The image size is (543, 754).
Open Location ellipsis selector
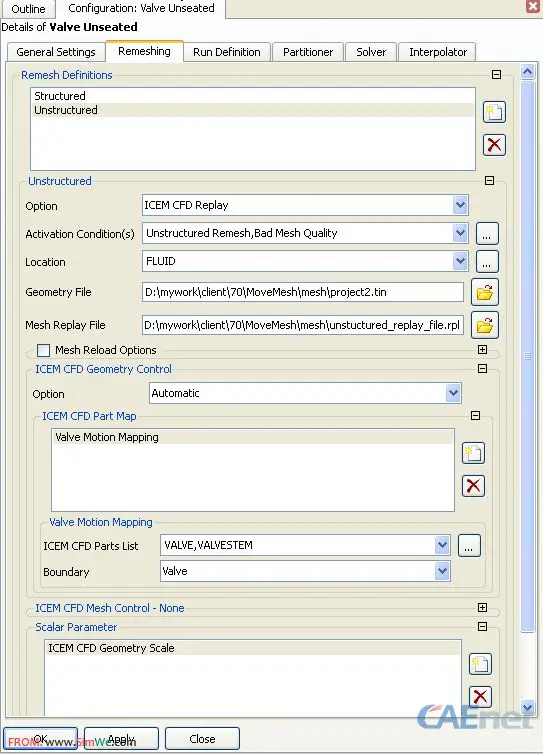pos(487,262)
